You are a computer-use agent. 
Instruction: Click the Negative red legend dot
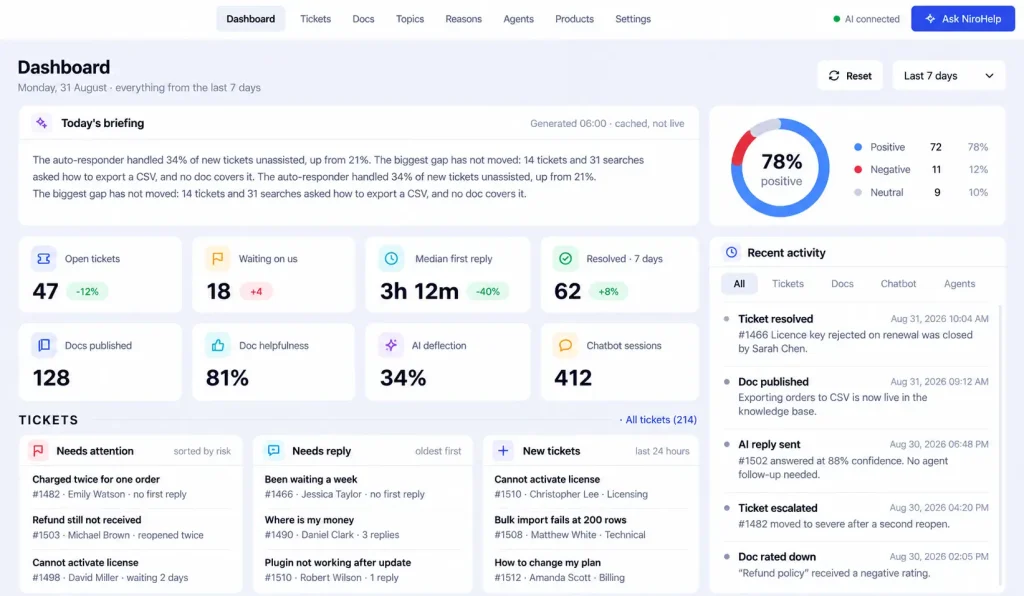click(x=858, y=169)
